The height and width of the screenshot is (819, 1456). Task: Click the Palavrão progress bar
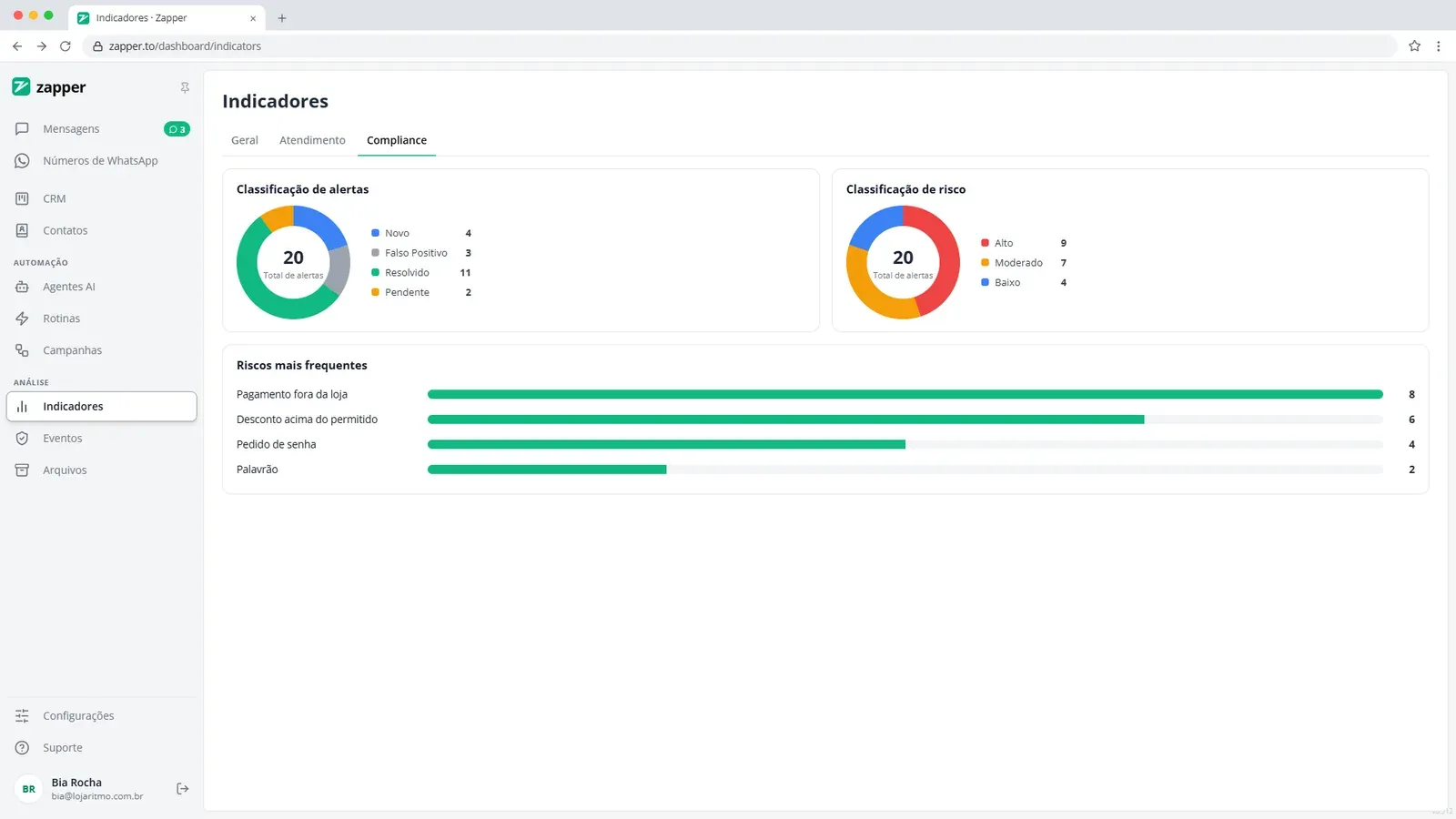(x=905, y=470)
